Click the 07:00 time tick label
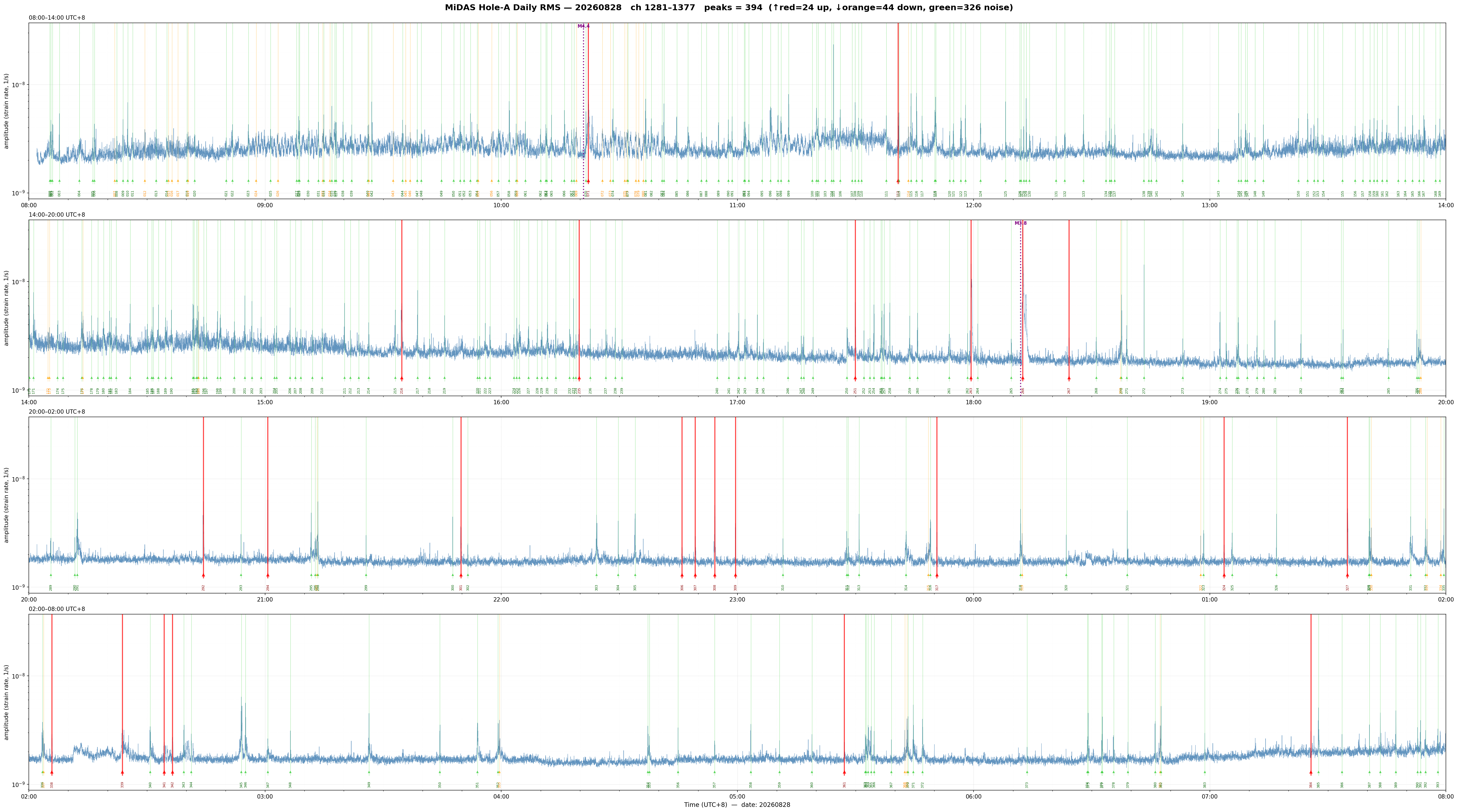This screenshot has width=1458, height=812. [1210, 797]
